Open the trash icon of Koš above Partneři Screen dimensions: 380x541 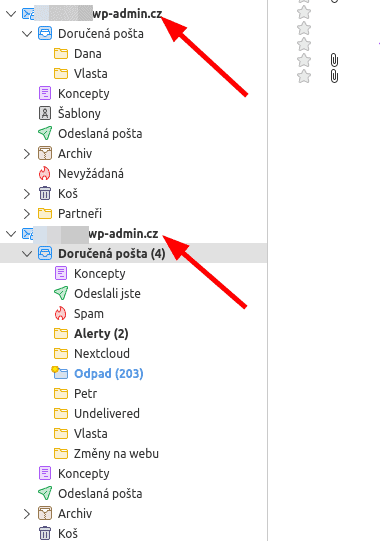coord(45,194)
